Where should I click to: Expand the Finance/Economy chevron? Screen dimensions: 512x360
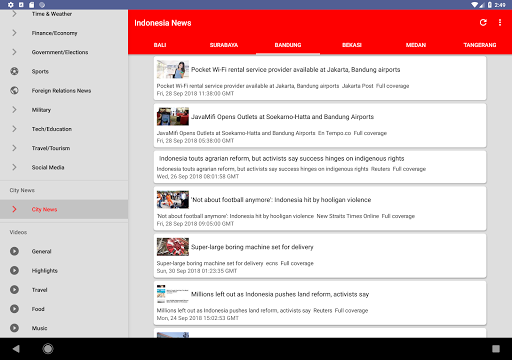click(x=14, y=33)
